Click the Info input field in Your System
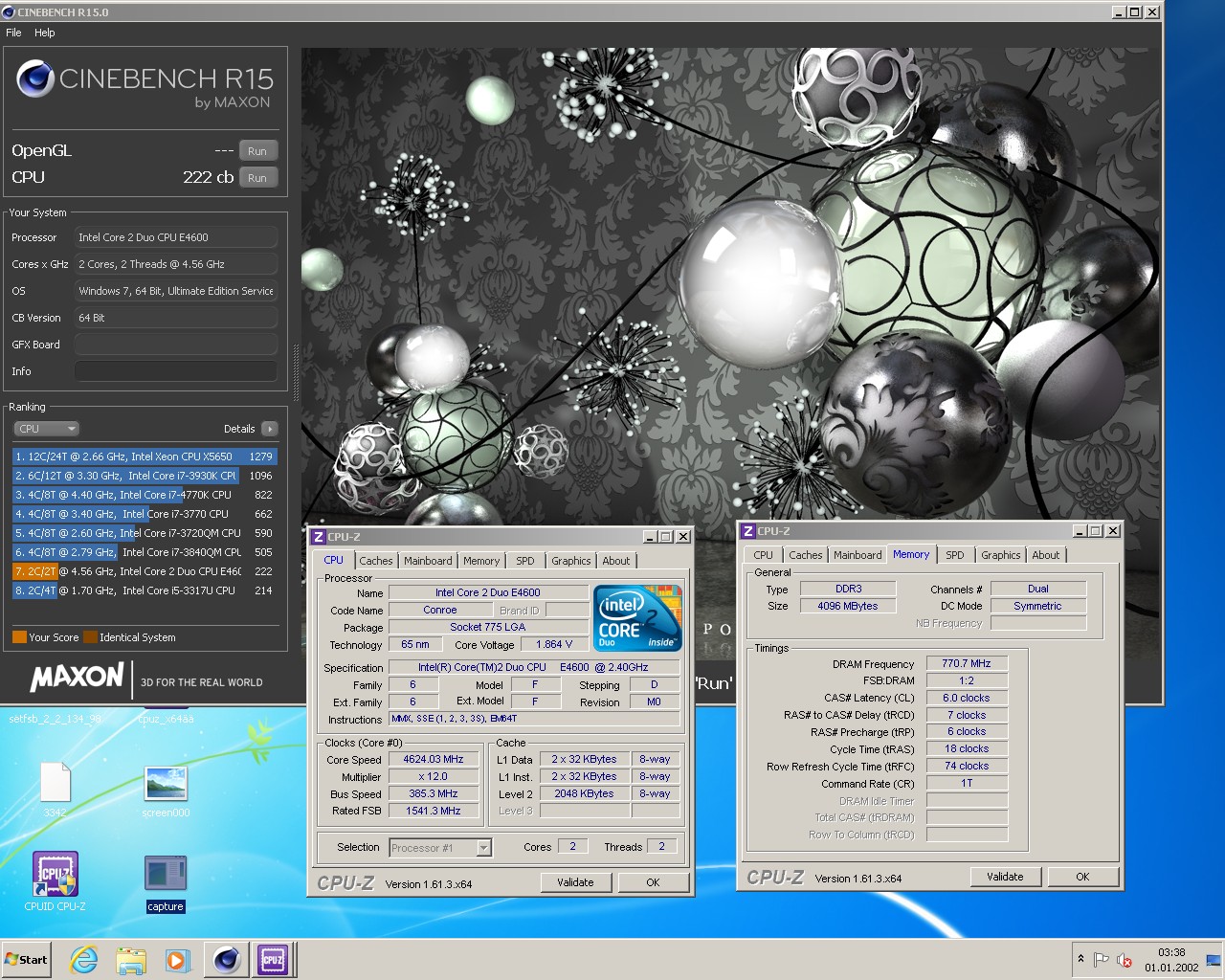Viewport: 1225px width, 980px height. (176, 371)
